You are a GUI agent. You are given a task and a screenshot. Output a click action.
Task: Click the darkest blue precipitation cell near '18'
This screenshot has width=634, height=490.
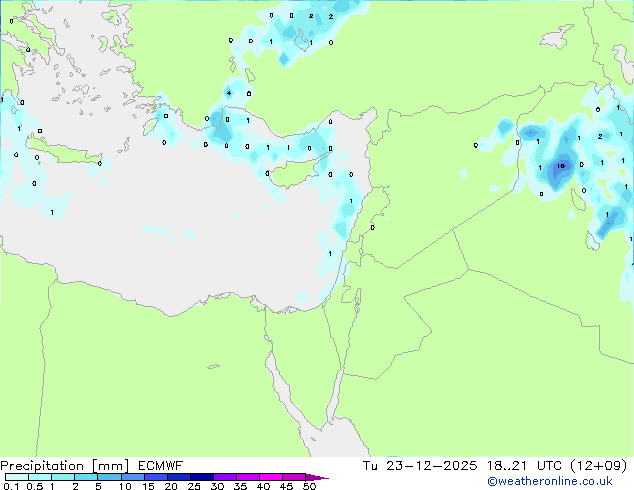click(x=560, y=170)
